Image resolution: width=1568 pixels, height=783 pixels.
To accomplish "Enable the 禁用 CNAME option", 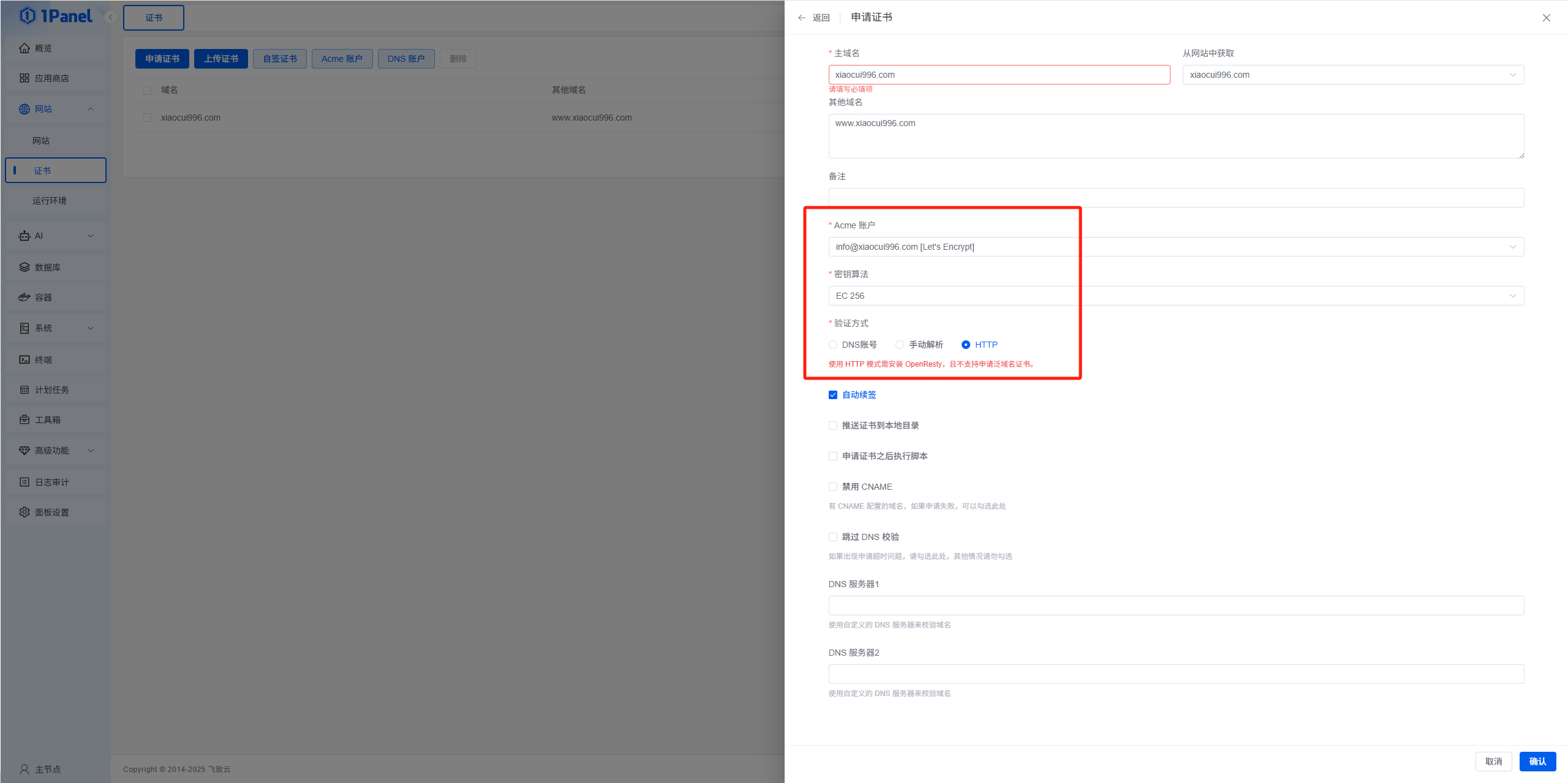I will [833, 487].
